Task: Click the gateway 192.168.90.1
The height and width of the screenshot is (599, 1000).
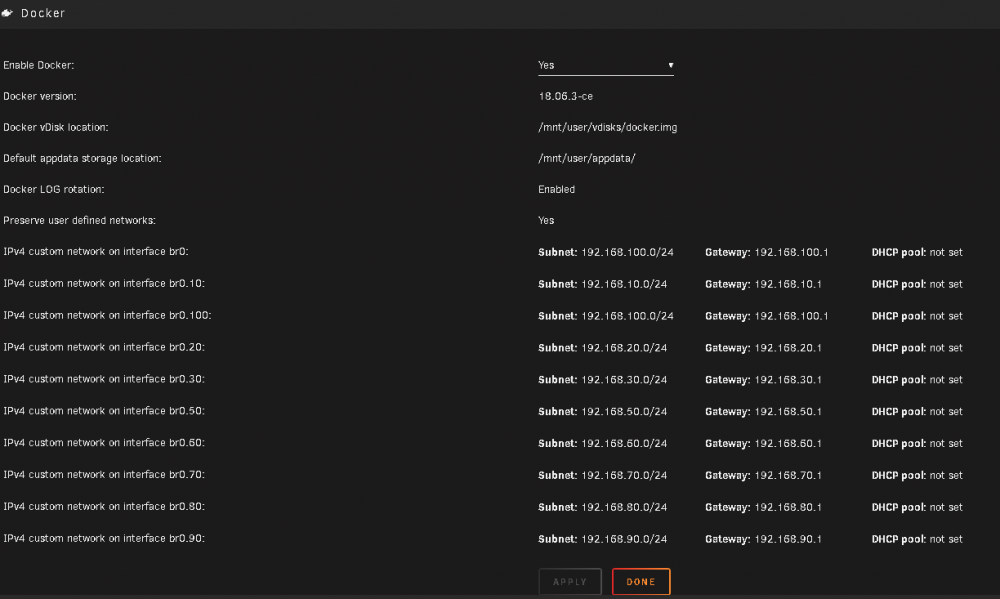Action: [x=788, y=540]
